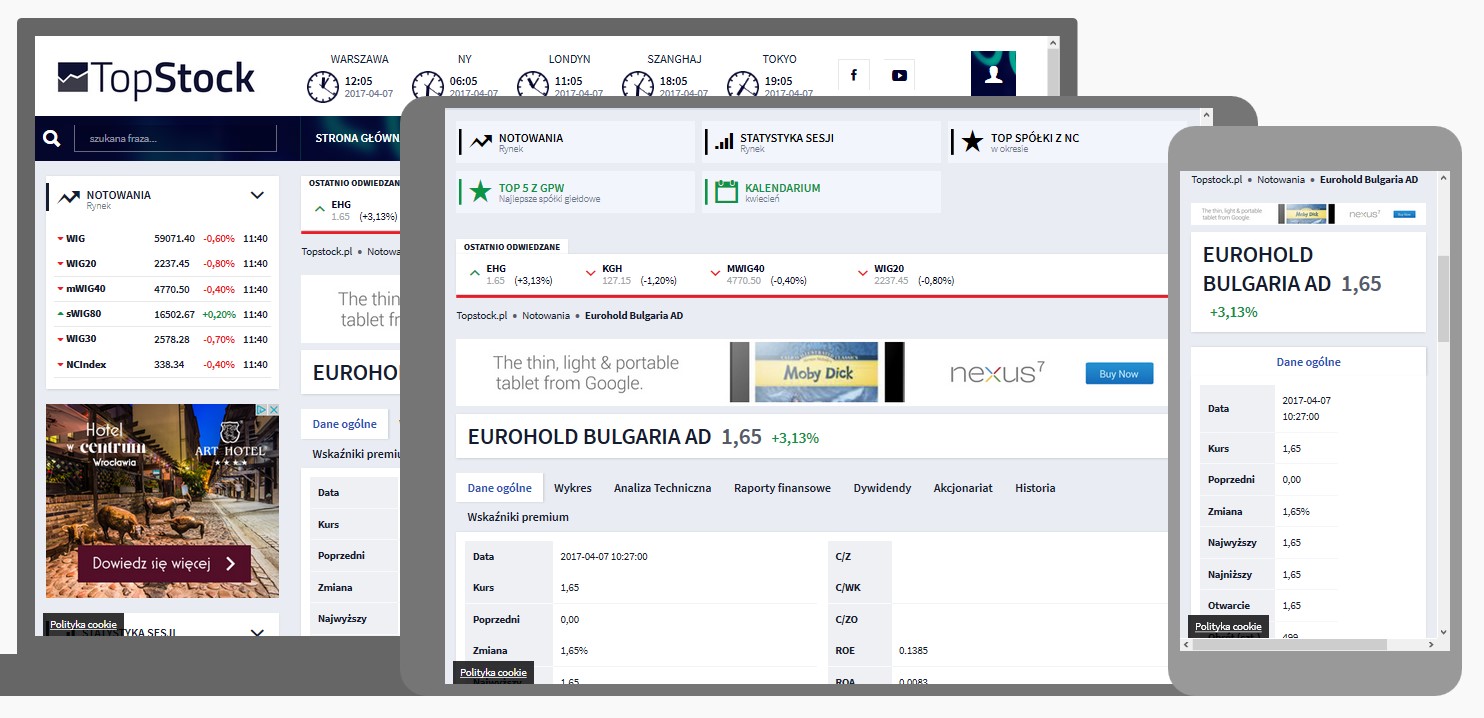Click the Top spółki z NC star icon
1484x718 pixels.
[x=972, y=142]
